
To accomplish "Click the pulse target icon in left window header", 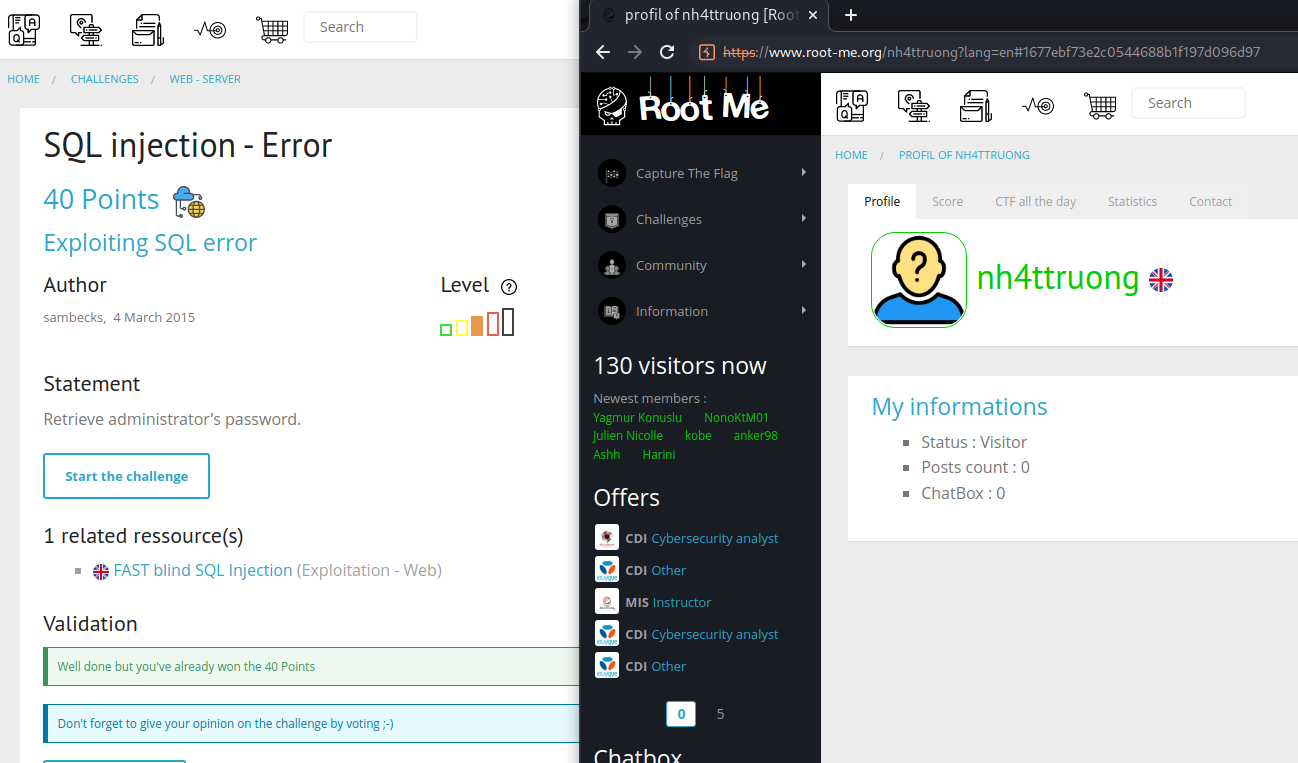I will (x=210, y=30).
